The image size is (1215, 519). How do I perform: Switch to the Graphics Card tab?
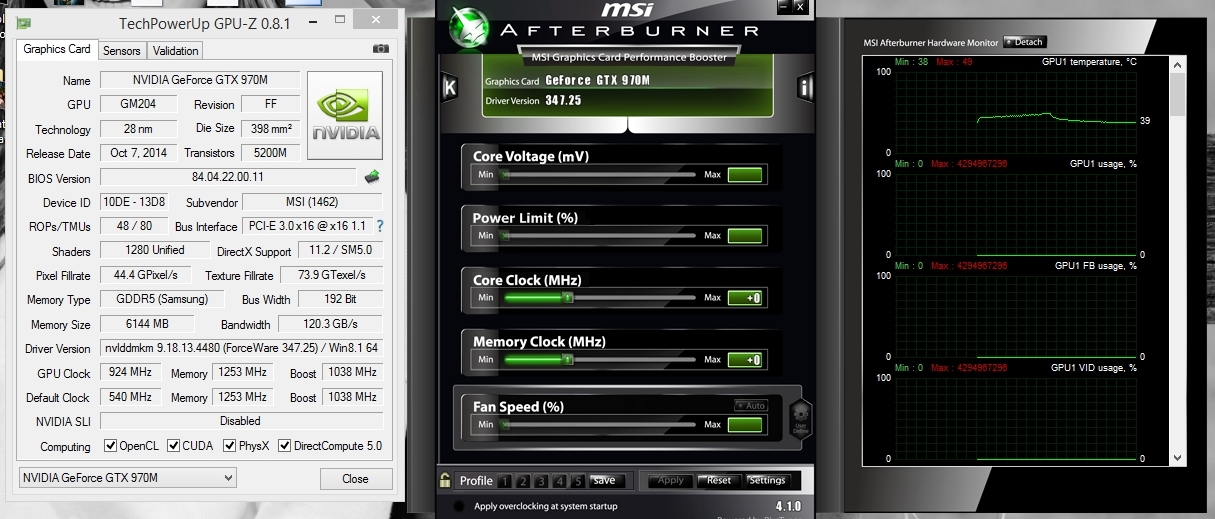pos(57,49)
